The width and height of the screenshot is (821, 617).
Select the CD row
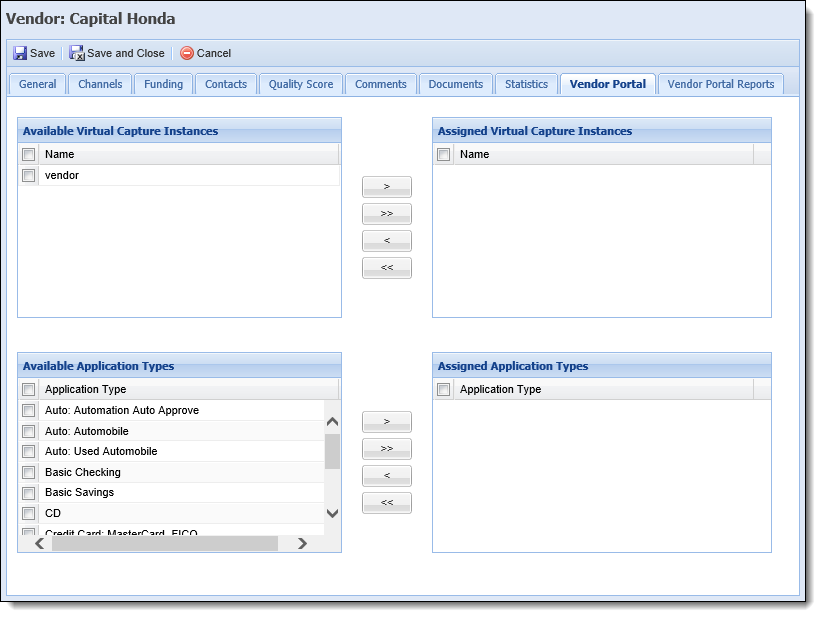(171, 513)
